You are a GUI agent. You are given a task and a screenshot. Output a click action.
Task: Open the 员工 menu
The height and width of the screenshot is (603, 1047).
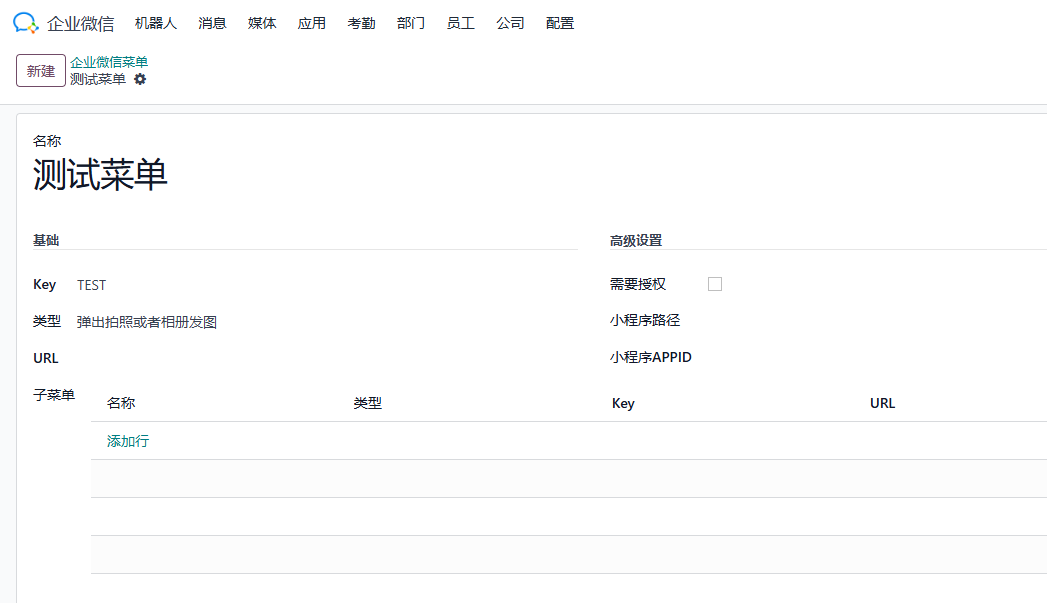(x=461, y=23)
